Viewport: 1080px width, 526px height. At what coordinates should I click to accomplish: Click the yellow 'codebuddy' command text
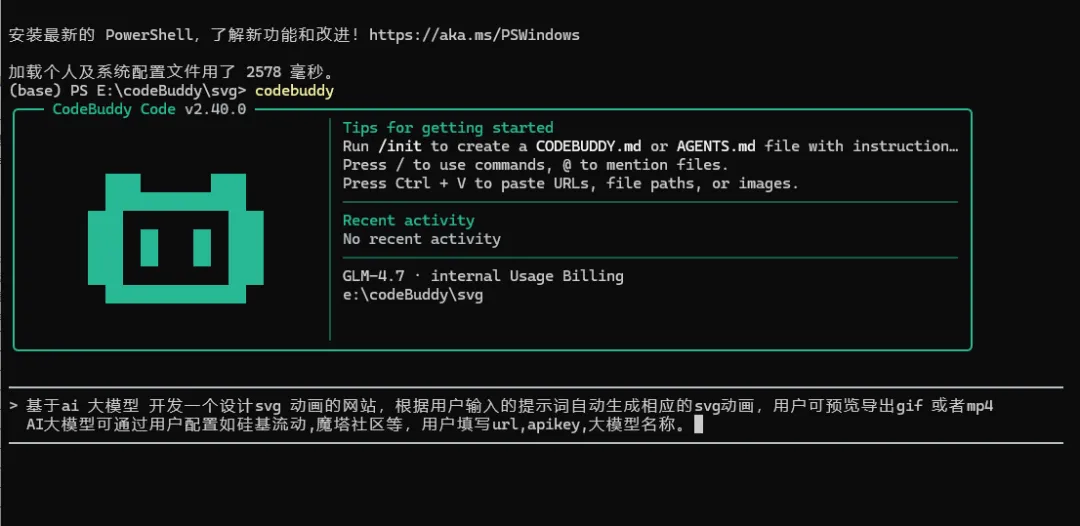click(x=294, y=91)
